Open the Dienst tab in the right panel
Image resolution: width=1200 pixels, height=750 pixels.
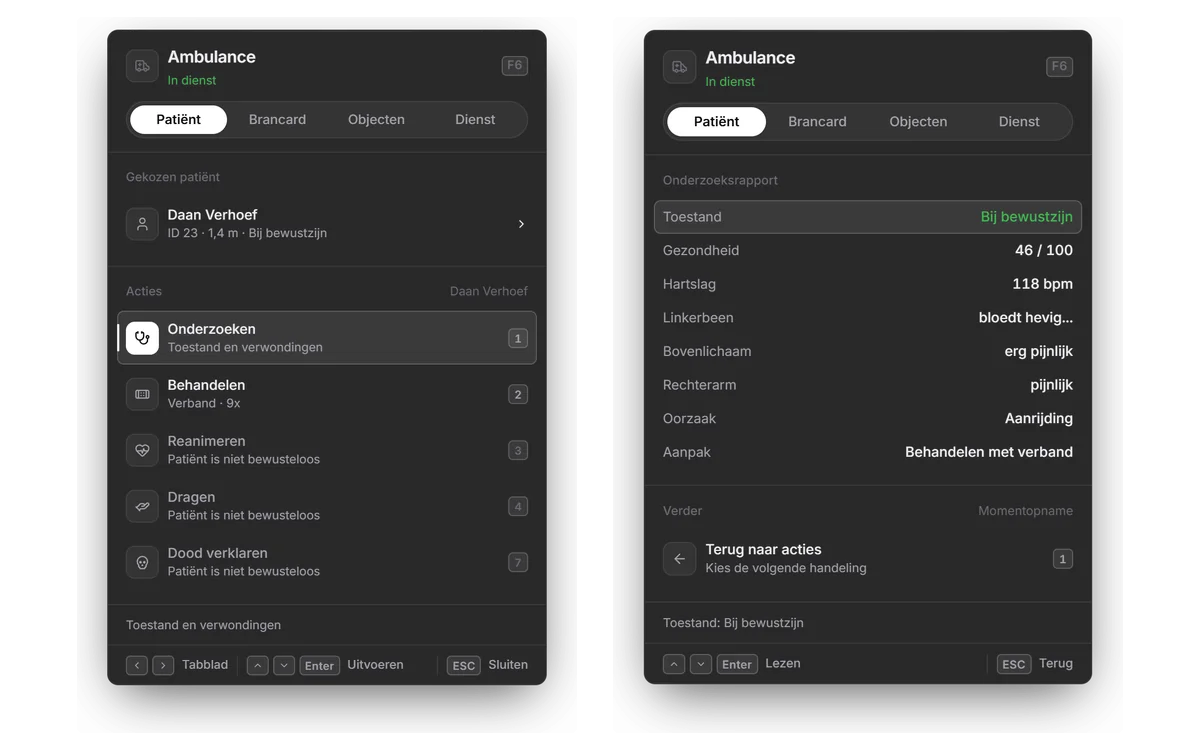[x=1019, y=121]
